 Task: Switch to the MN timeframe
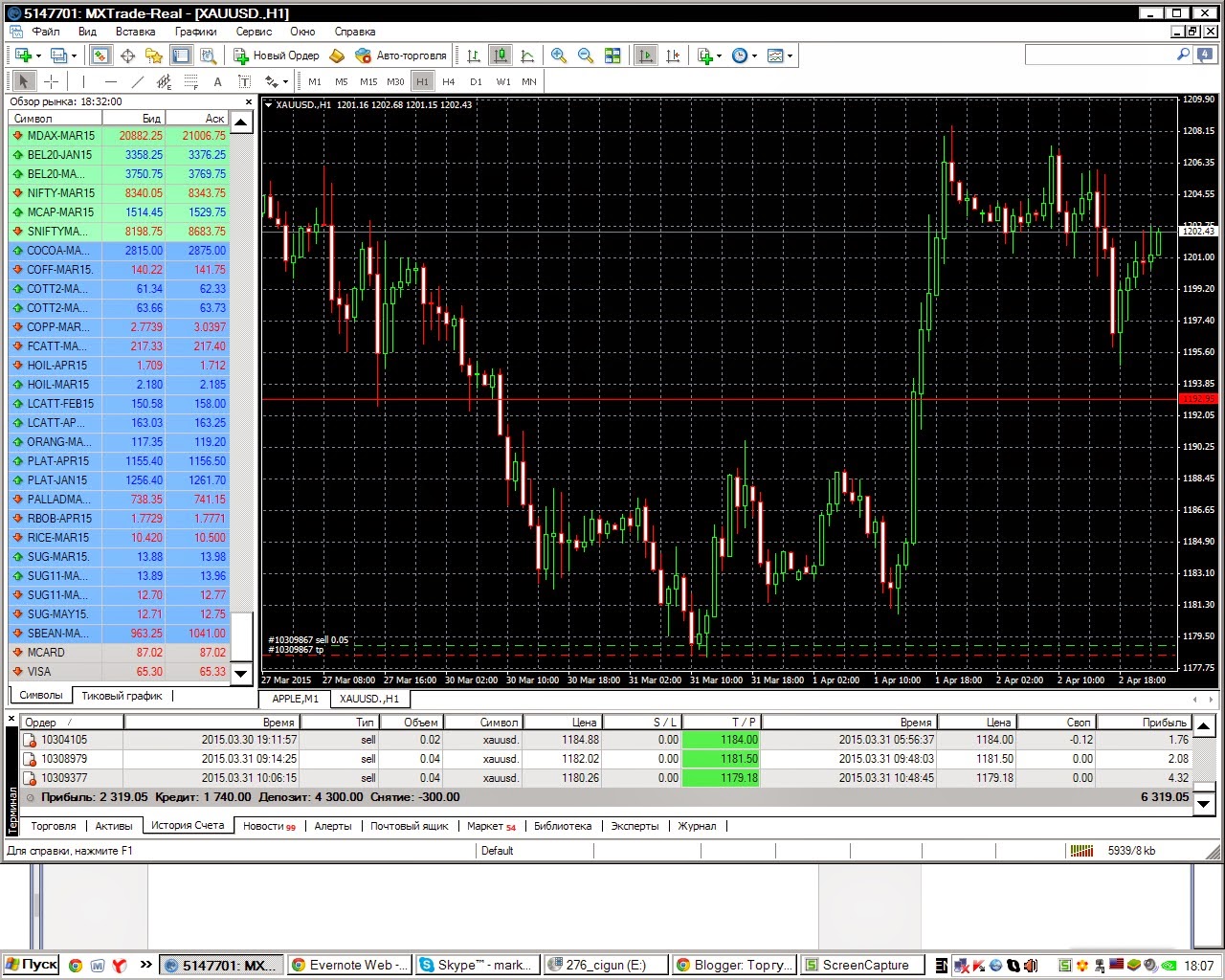[529, 81]
